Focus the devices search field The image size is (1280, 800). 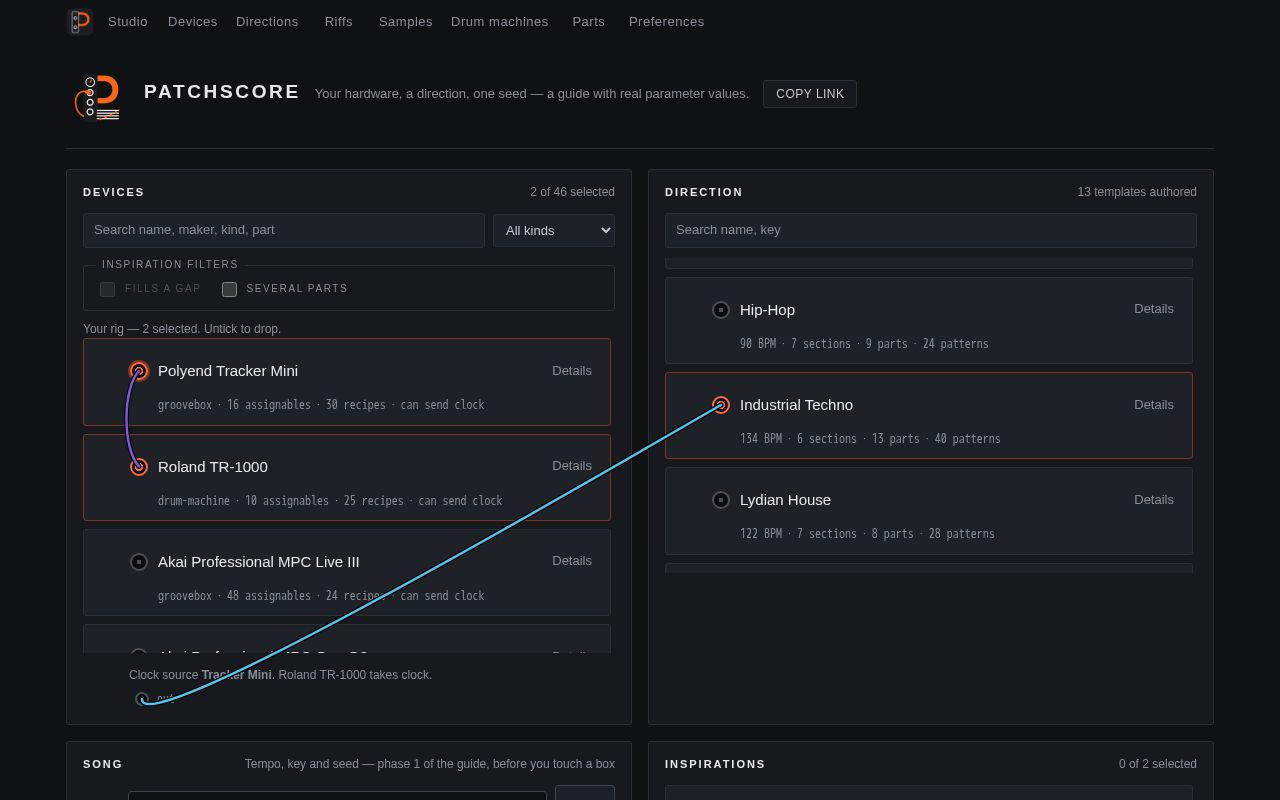pyautogui.click(x=284, y=230)
